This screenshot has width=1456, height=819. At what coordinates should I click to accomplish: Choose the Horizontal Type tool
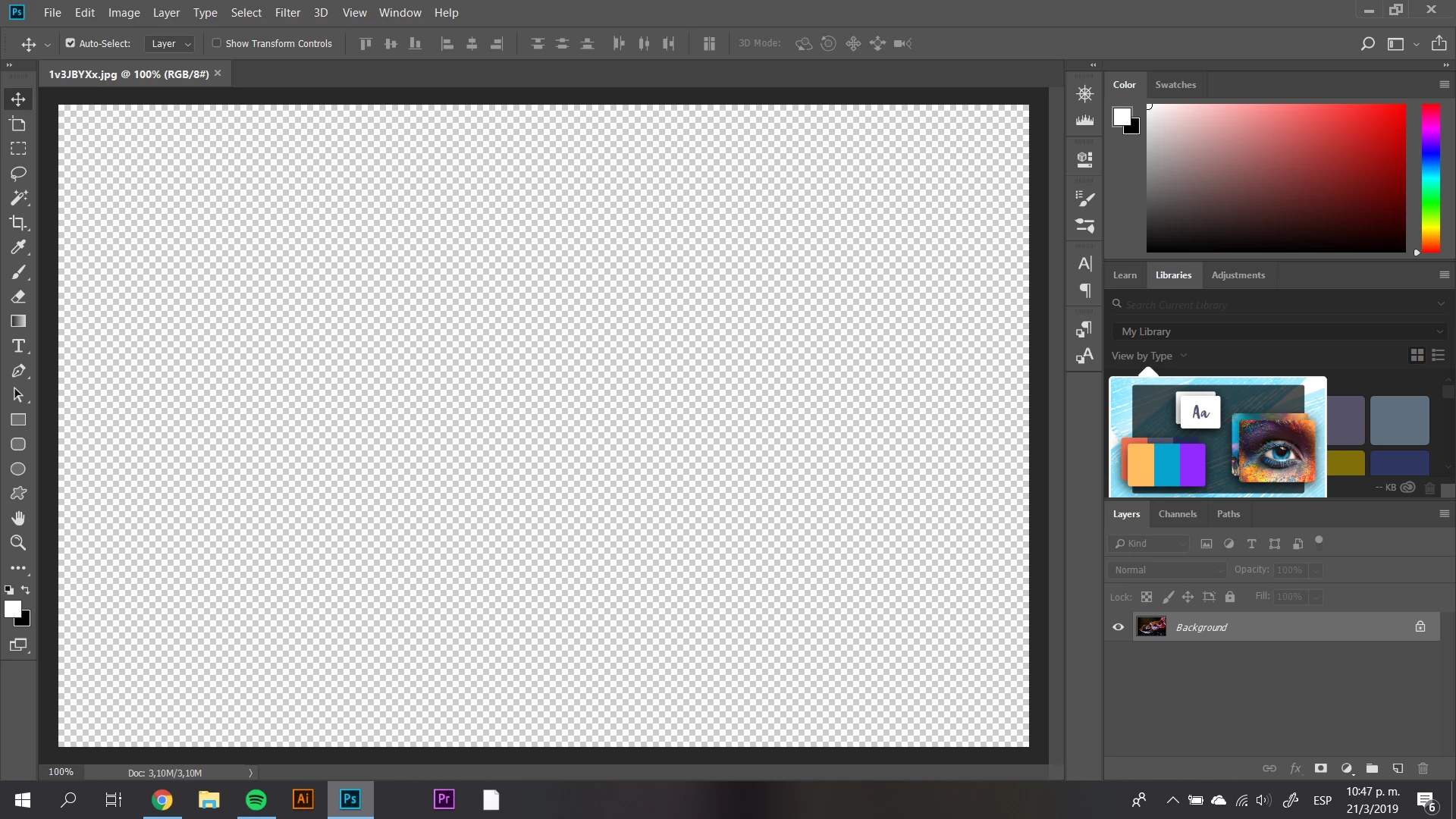point(18,347)
